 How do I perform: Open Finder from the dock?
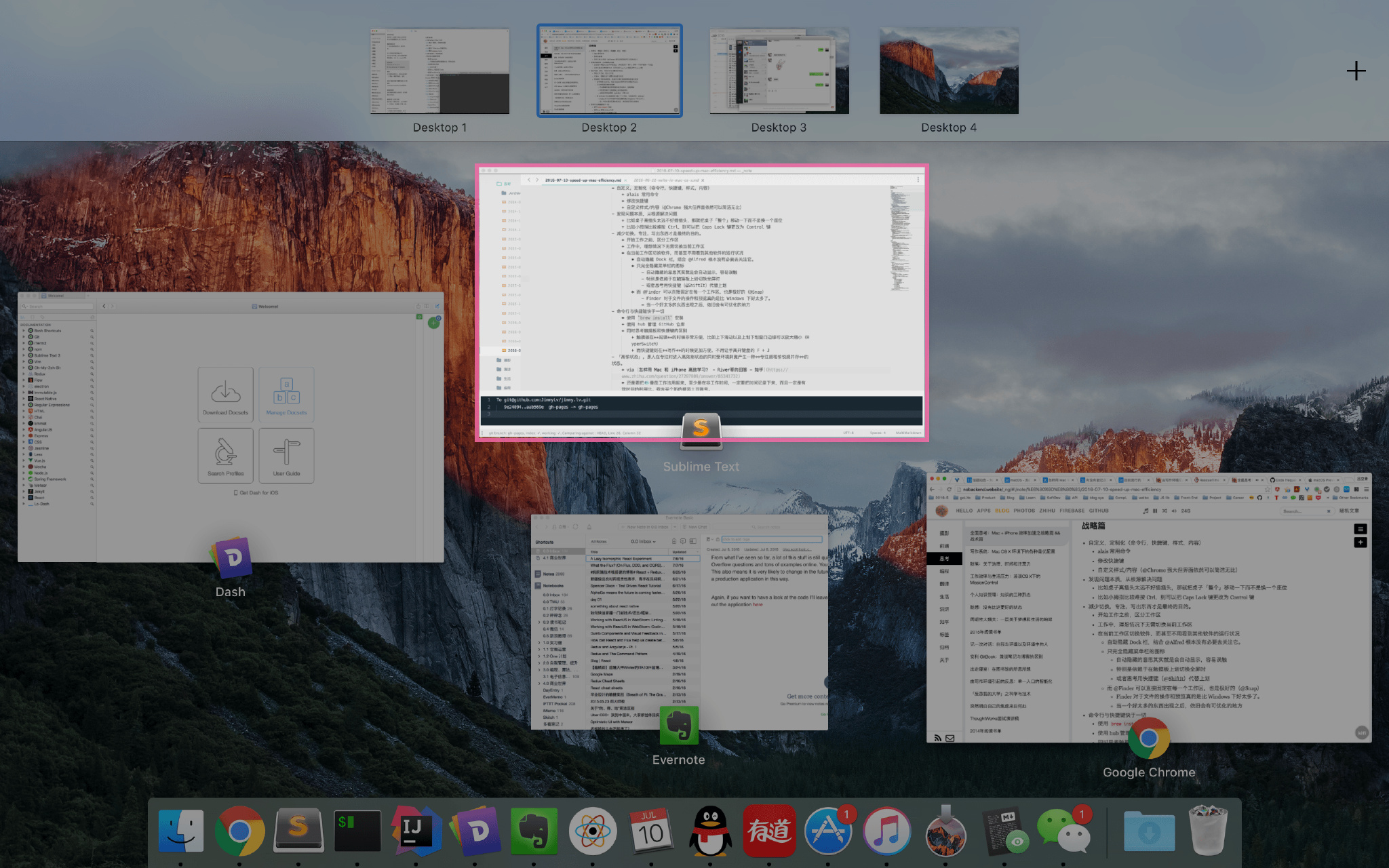[180, 831]
